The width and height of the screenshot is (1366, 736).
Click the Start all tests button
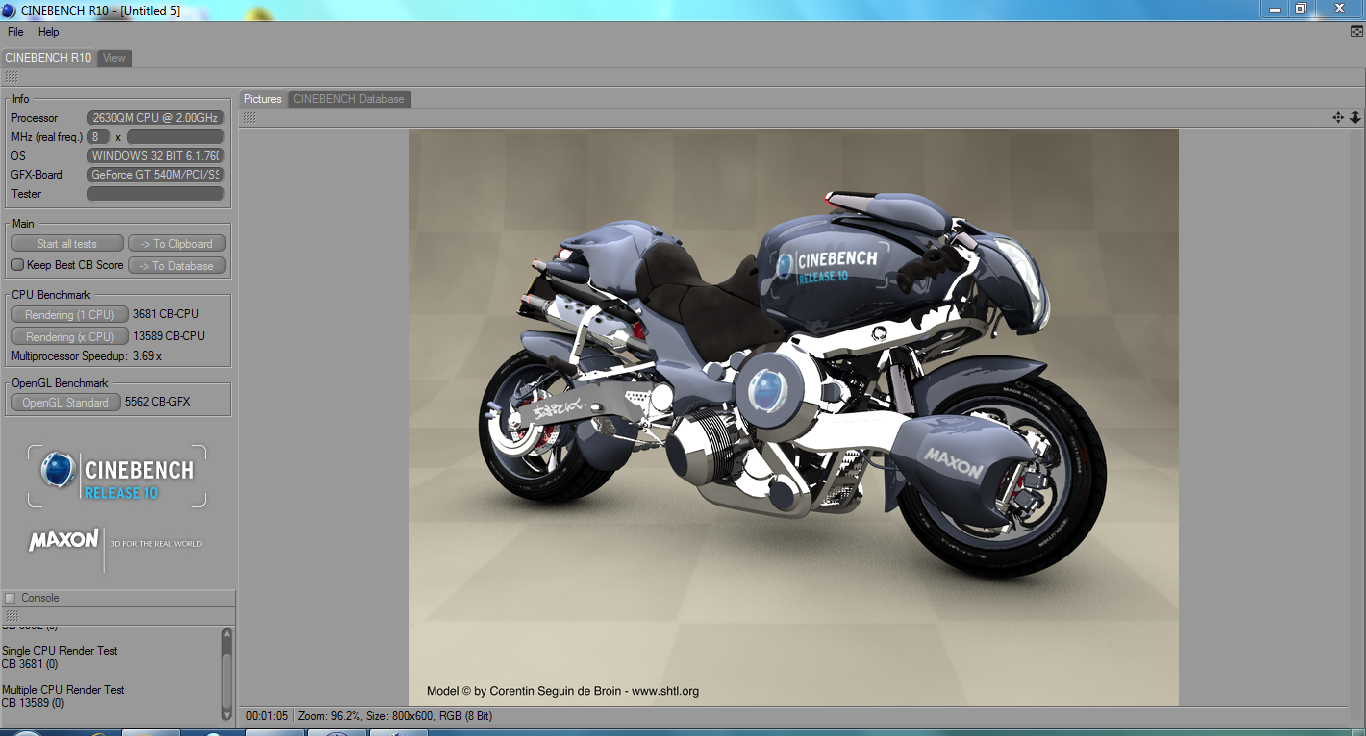(x=67, y=244)
